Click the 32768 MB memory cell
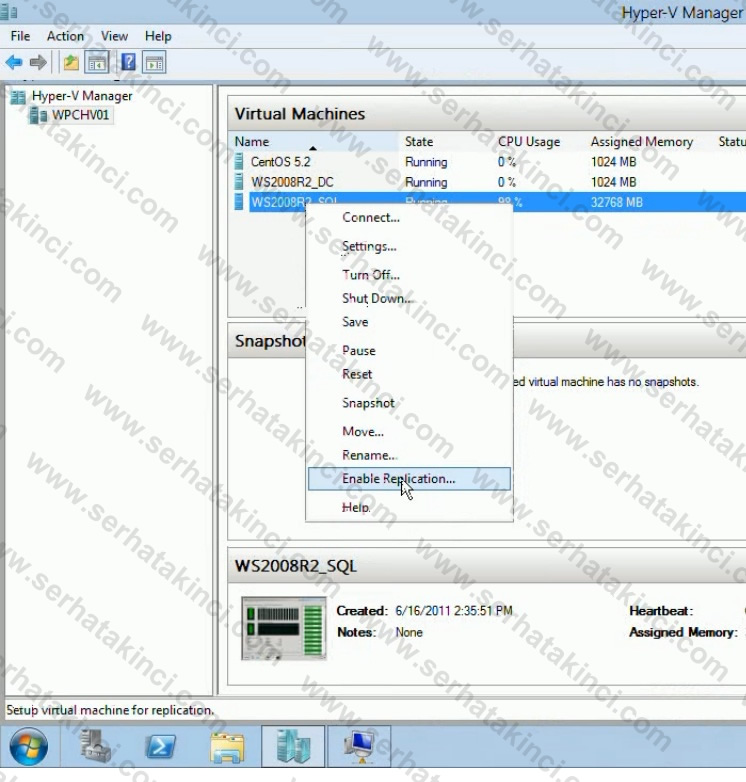This screenshot has height=782, width=746. (x=617, y=202)
